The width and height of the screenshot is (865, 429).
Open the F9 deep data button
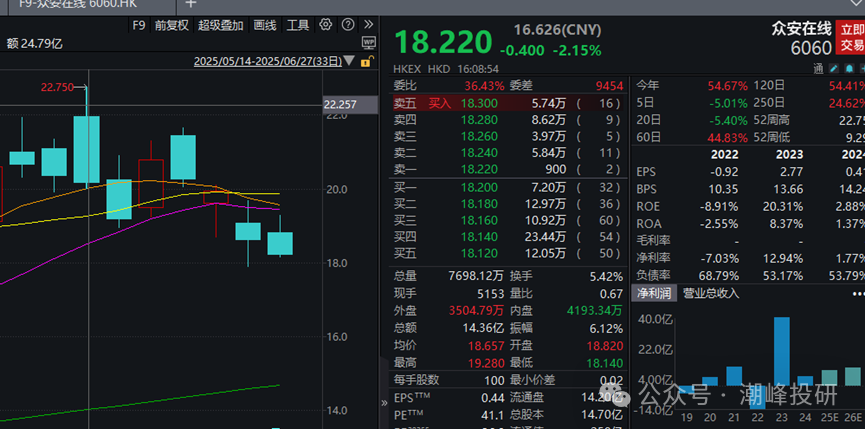[138, 25]
